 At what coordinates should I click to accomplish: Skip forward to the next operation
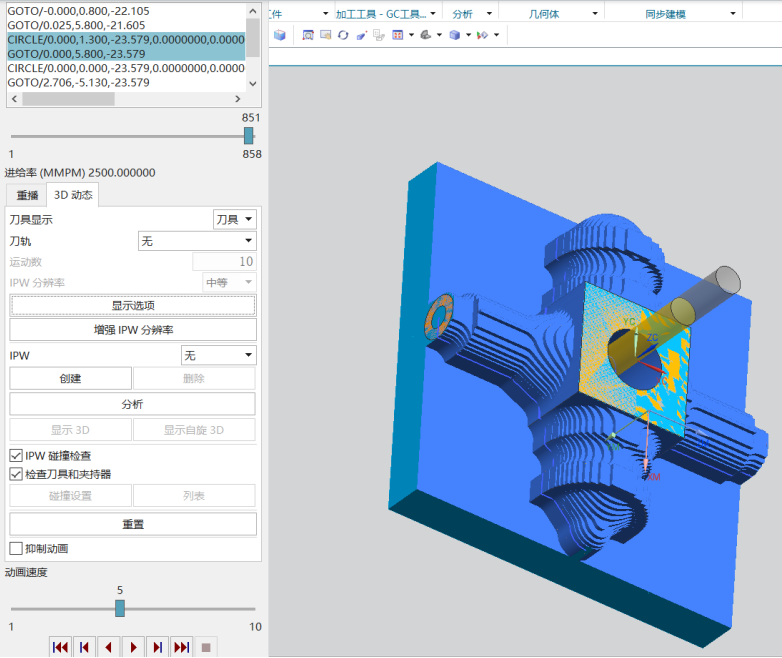[x=182, y=647]
